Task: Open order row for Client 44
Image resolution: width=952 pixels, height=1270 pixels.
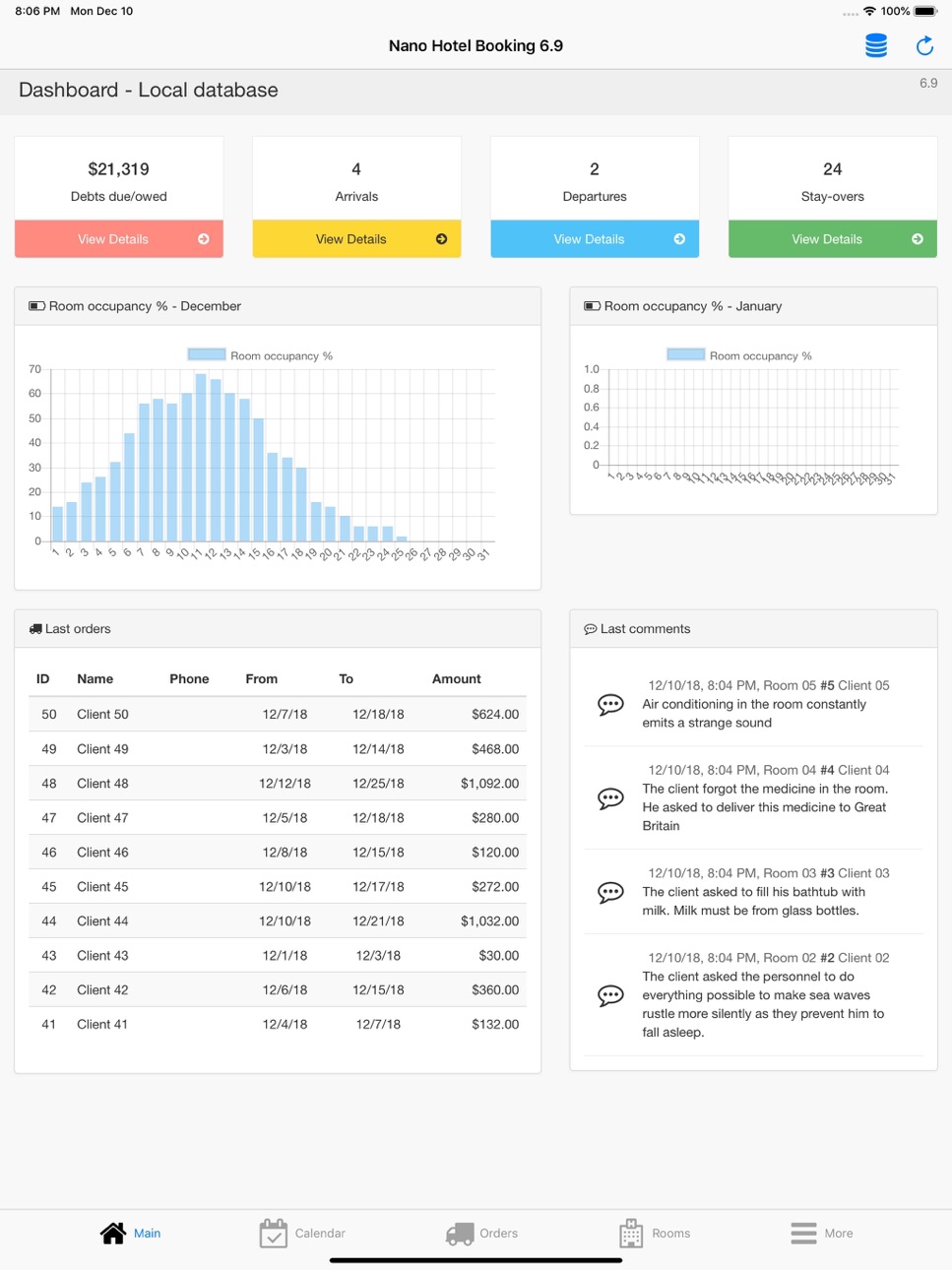Action: click(x=278, y=921)
